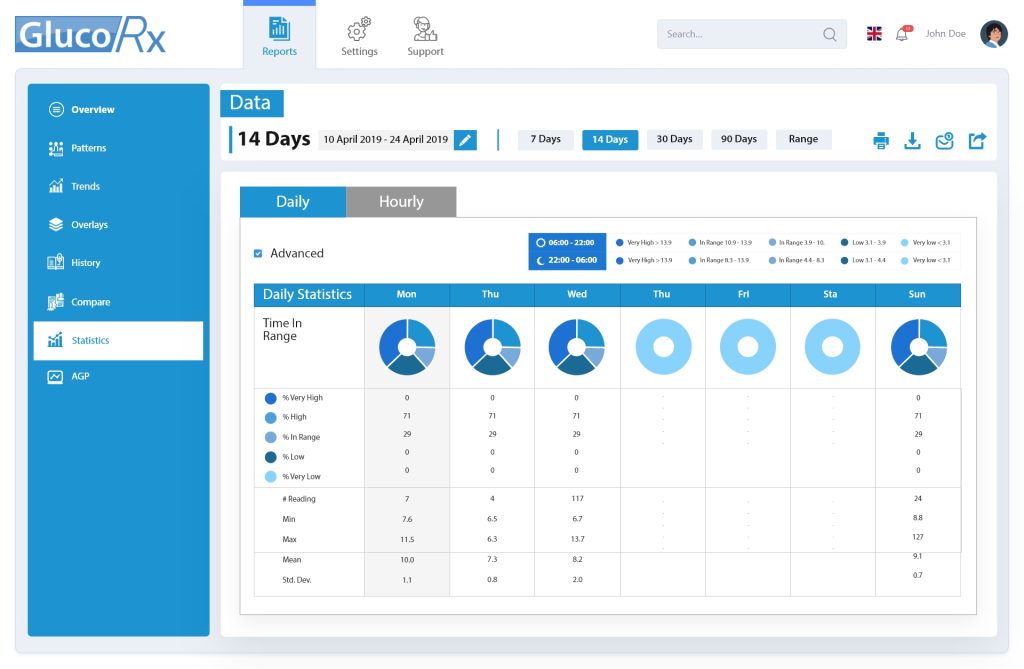The image size is (1024, 669).
Task: Click the Patterns icon
Action: tap(56, 148)
